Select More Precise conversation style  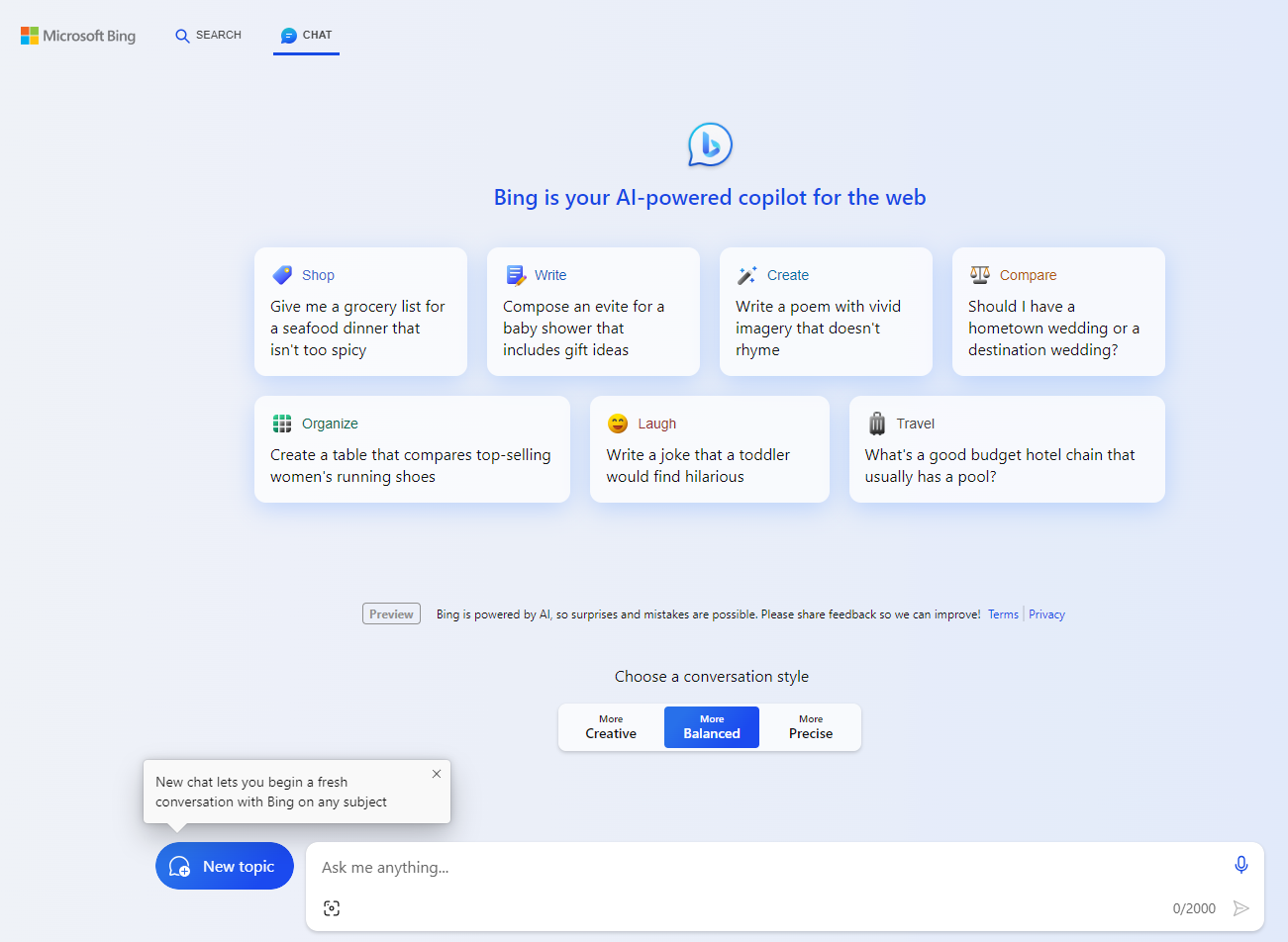[x=811, y=727]
